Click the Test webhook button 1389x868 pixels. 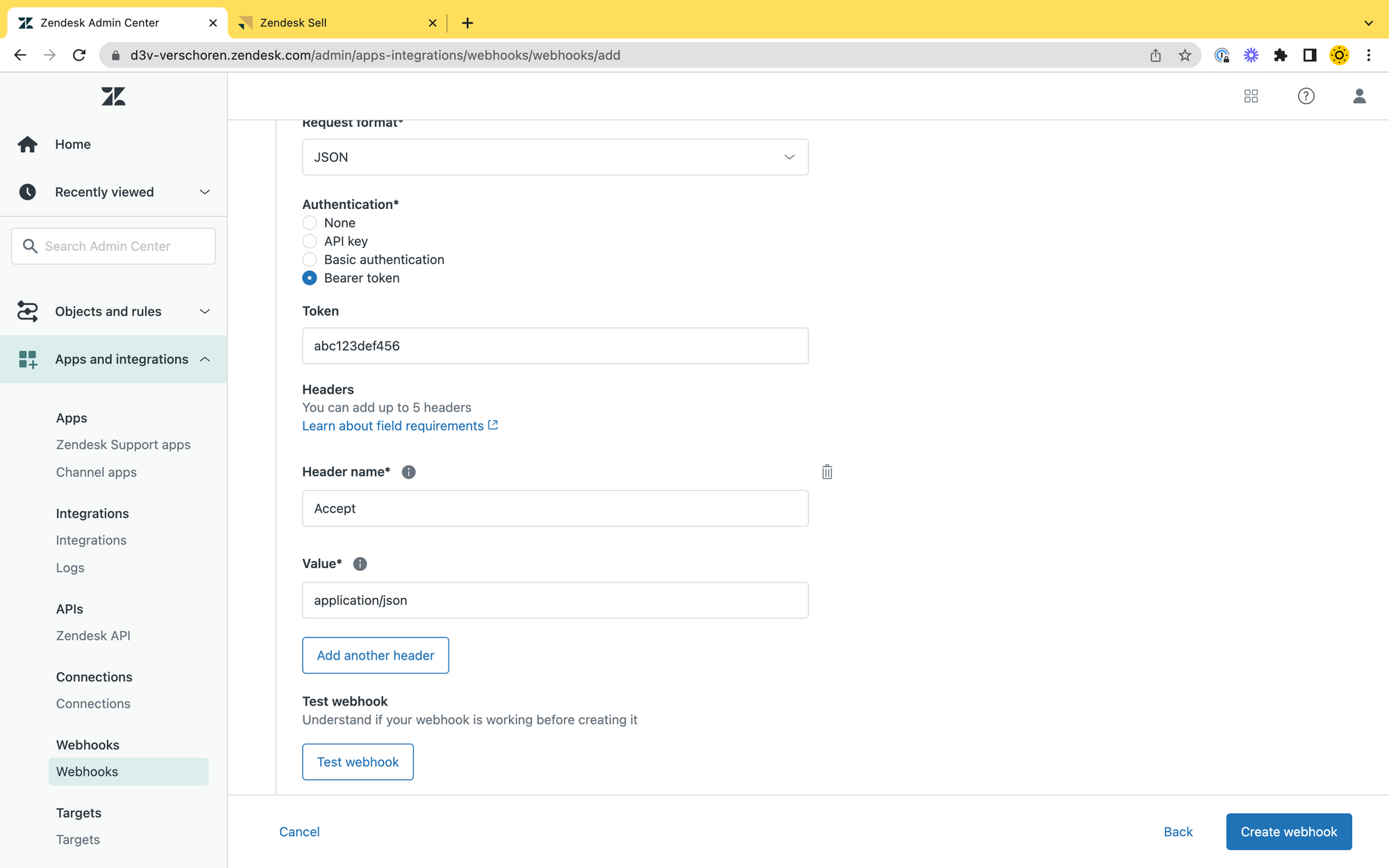coord(358,762)
